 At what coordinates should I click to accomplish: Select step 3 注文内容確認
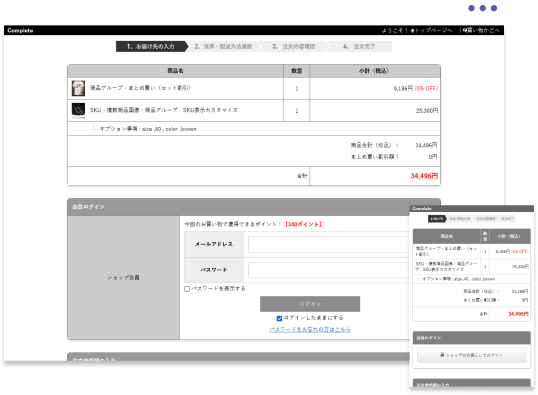pyautogui.click(x=293, y=46)
